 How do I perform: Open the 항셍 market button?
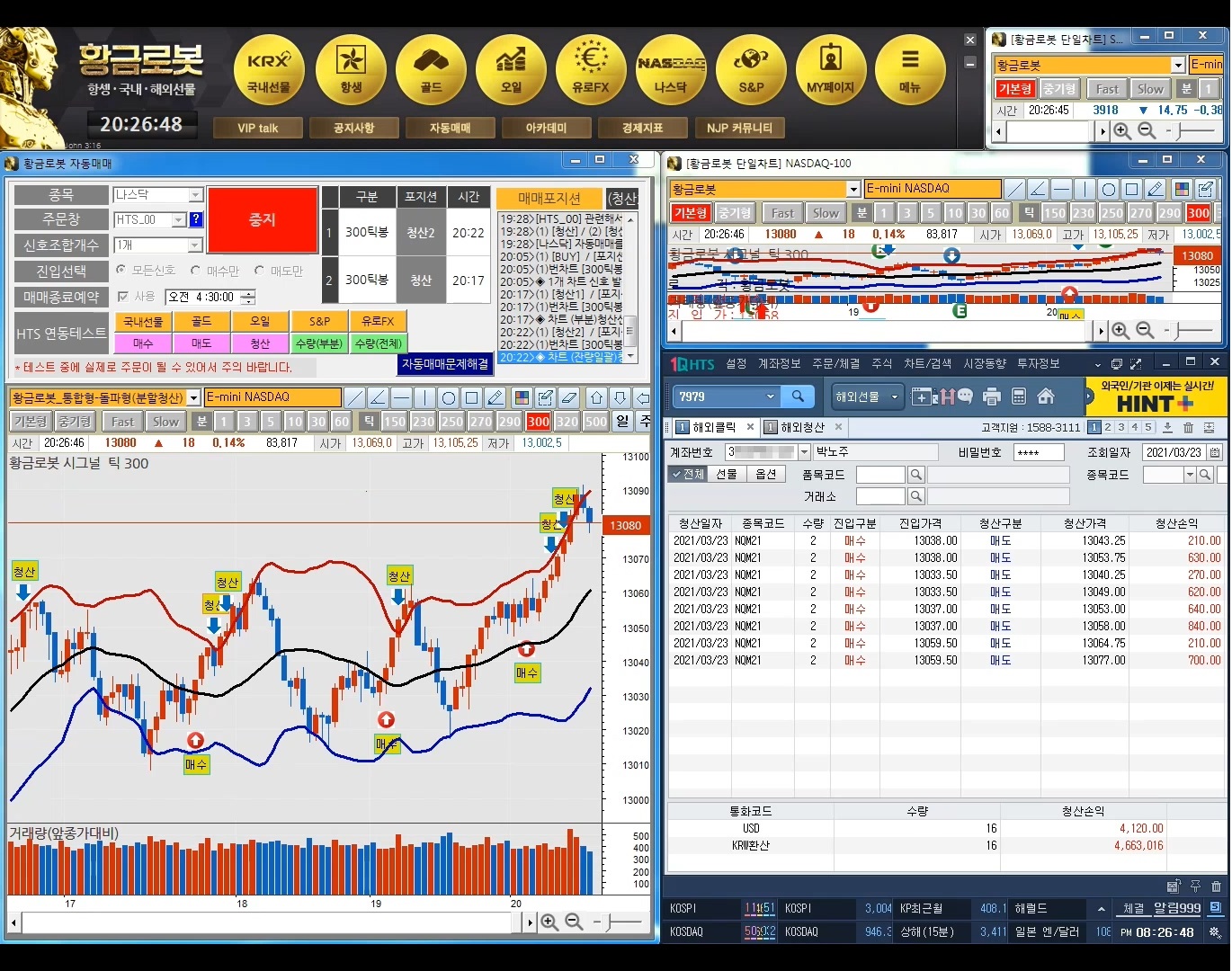click(351, 70)
